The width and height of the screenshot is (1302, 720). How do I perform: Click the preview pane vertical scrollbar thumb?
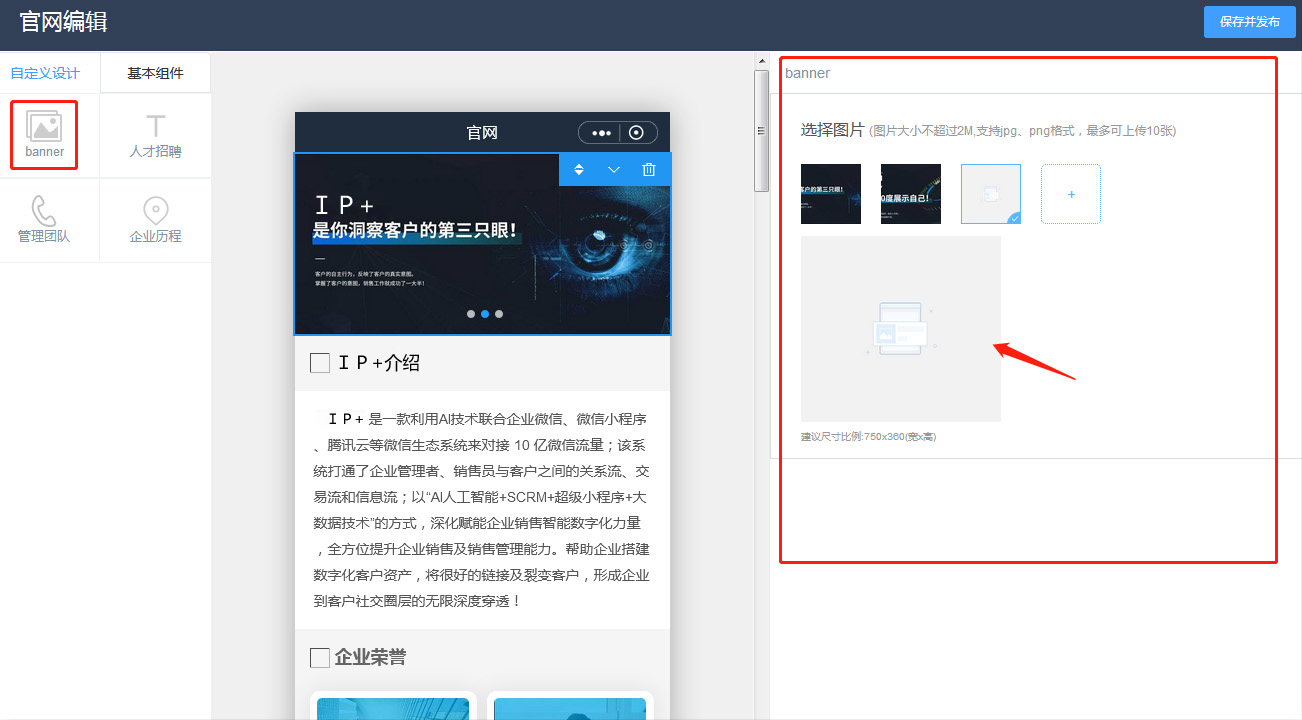pyautogui.click(x=761, y=130)
